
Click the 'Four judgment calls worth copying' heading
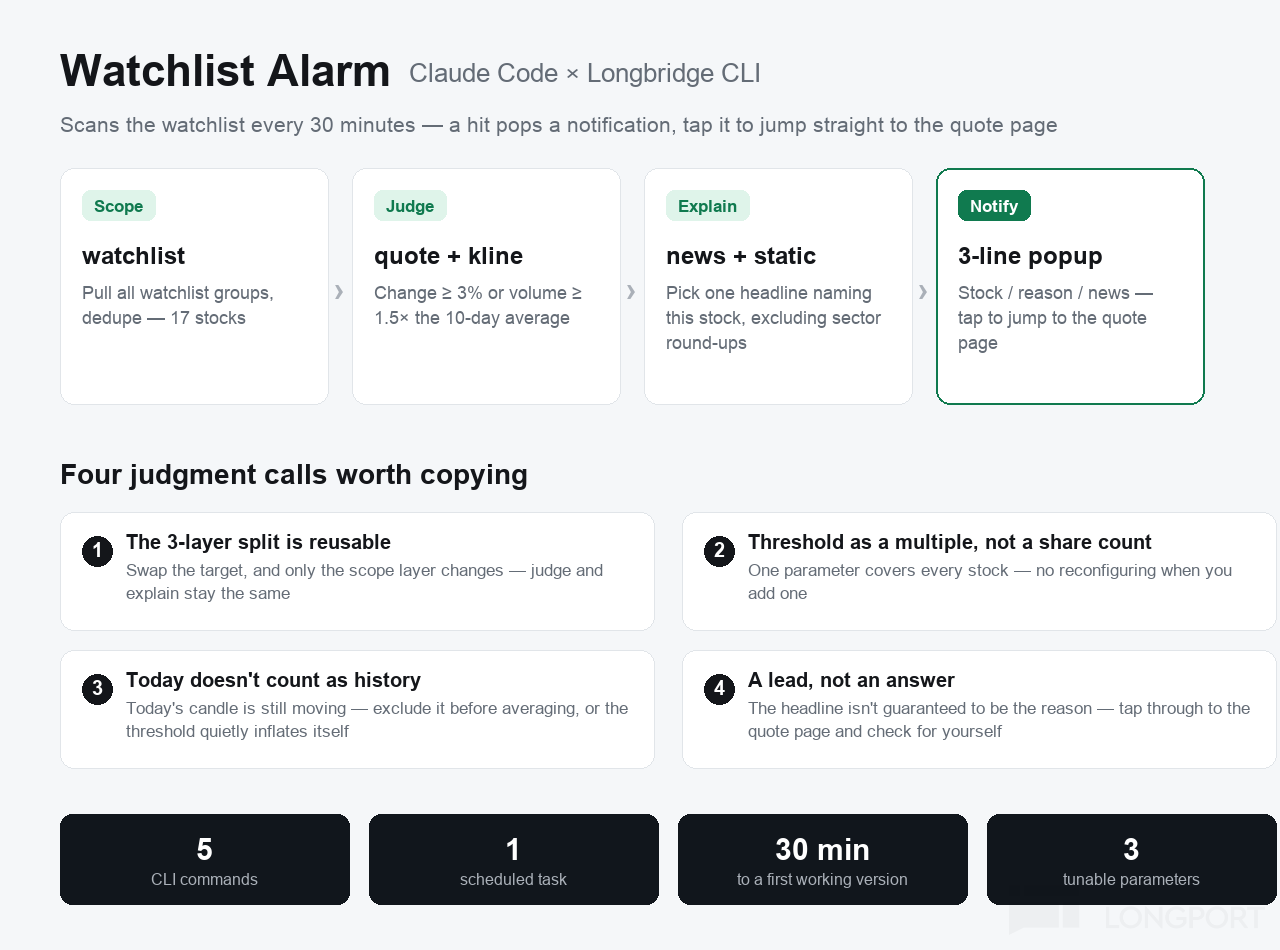294,474
